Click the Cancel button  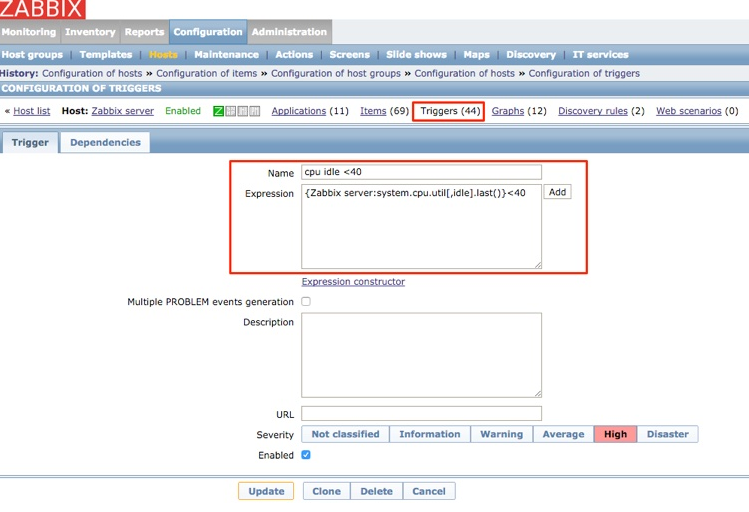[429, 491]
